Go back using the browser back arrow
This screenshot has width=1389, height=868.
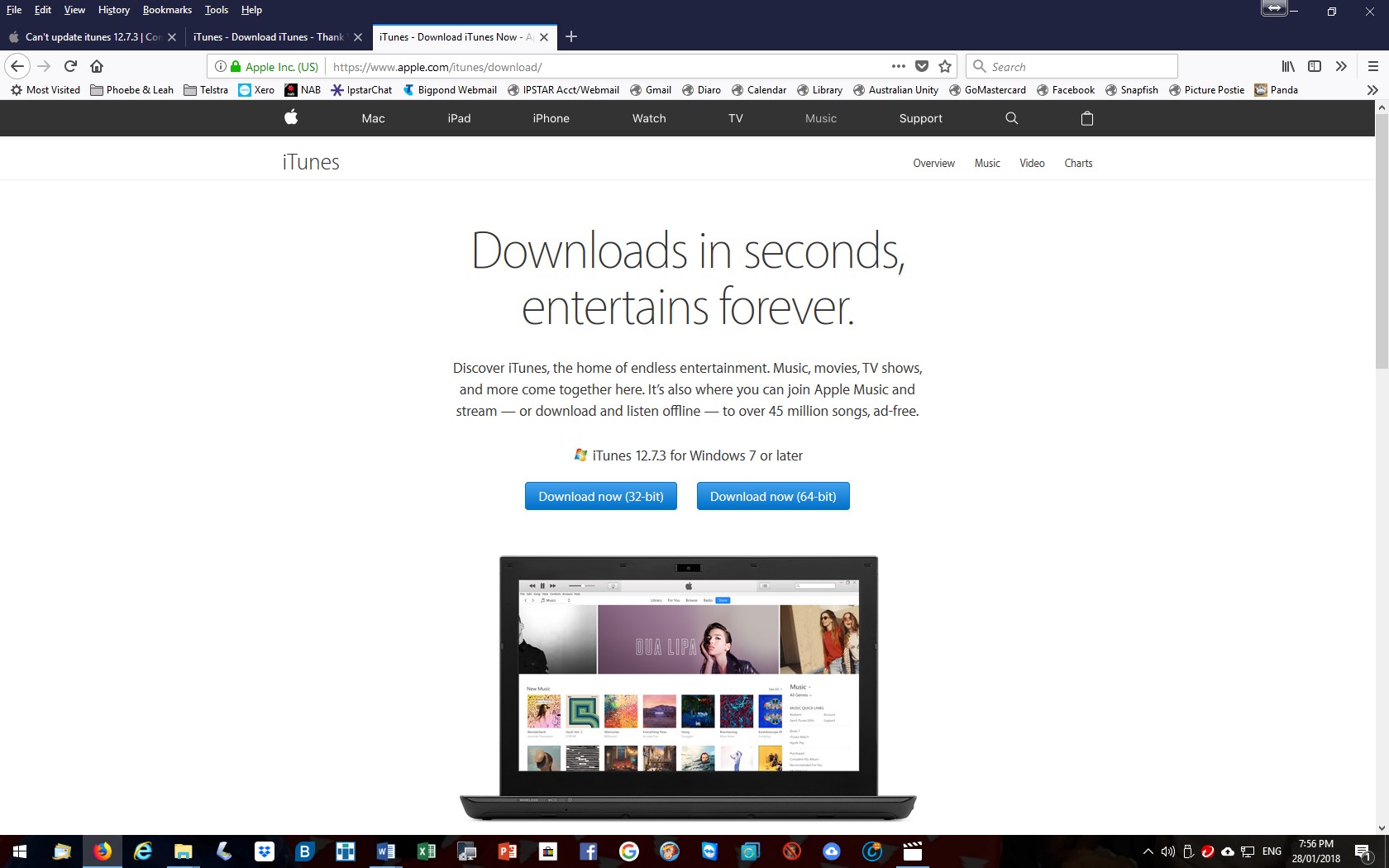[17, 66]
